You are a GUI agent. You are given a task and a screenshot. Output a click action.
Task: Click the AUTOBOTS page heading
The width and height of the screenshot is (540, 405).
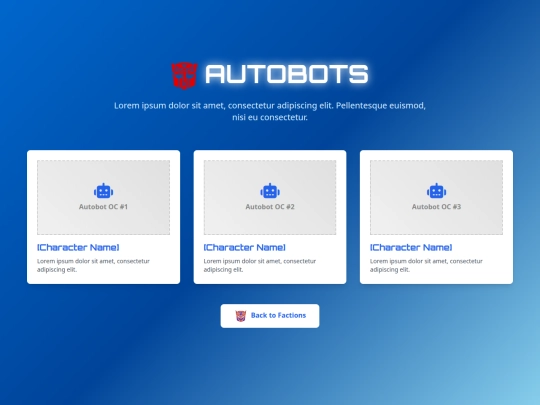click(x=287, y=74)
